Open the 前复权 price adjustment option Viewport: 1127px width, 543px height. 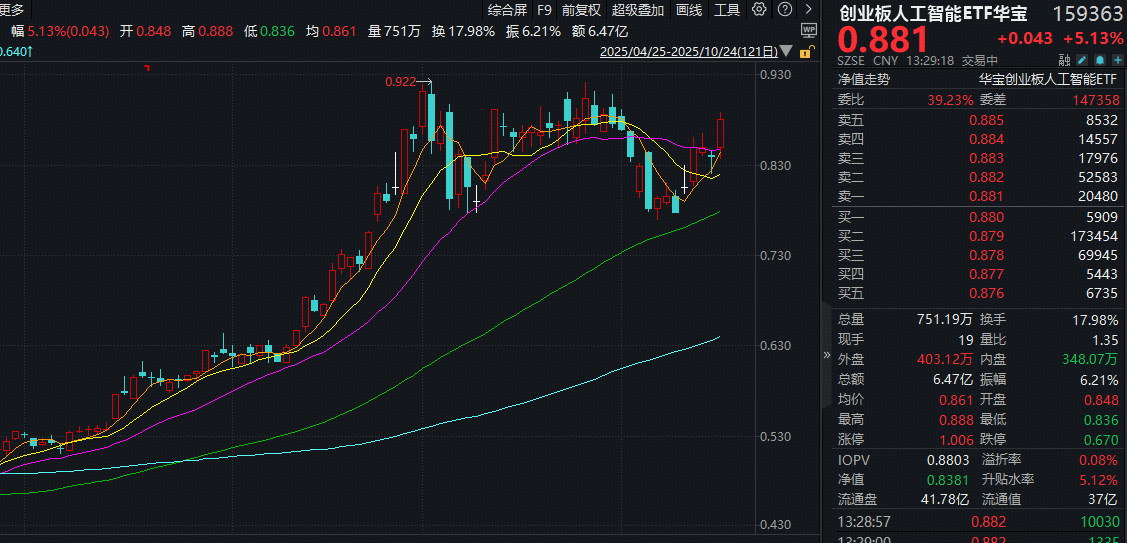click(x=581, y=10)
